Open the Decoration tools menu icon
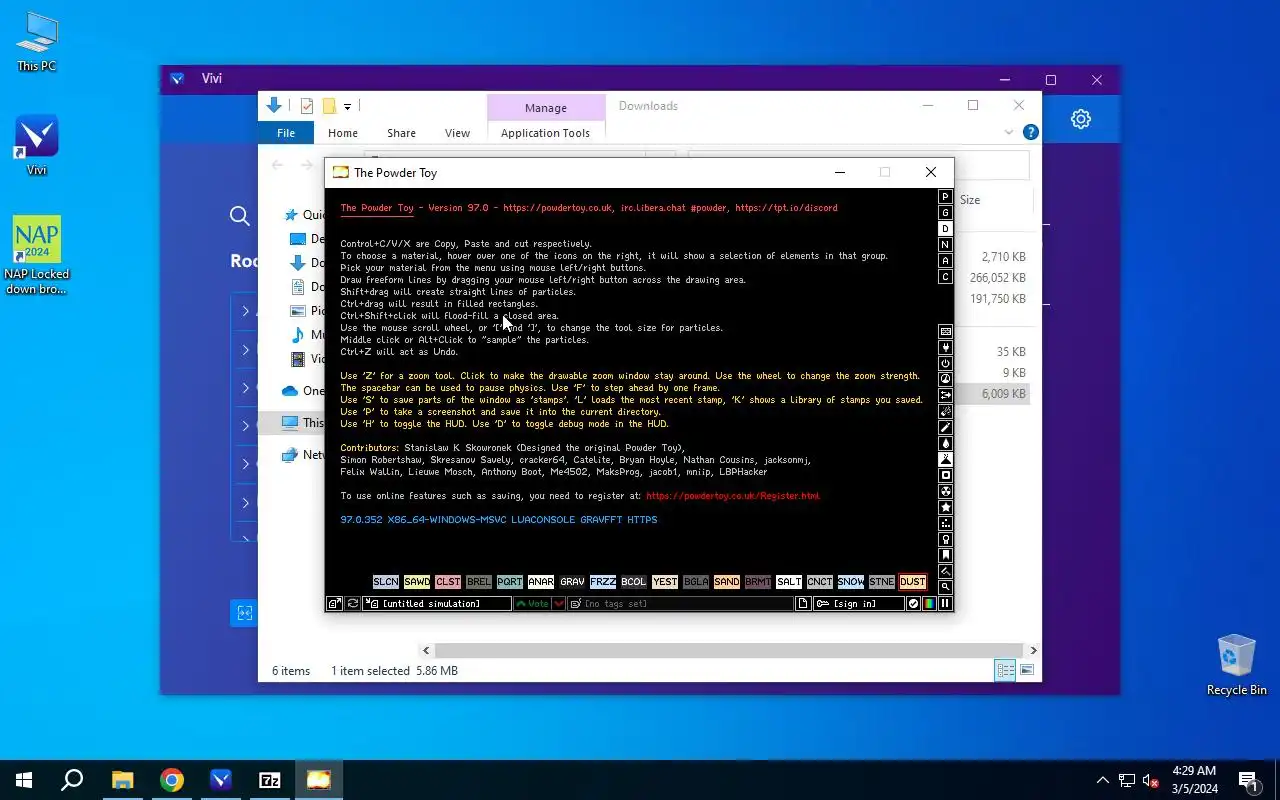 coord(945,571)
